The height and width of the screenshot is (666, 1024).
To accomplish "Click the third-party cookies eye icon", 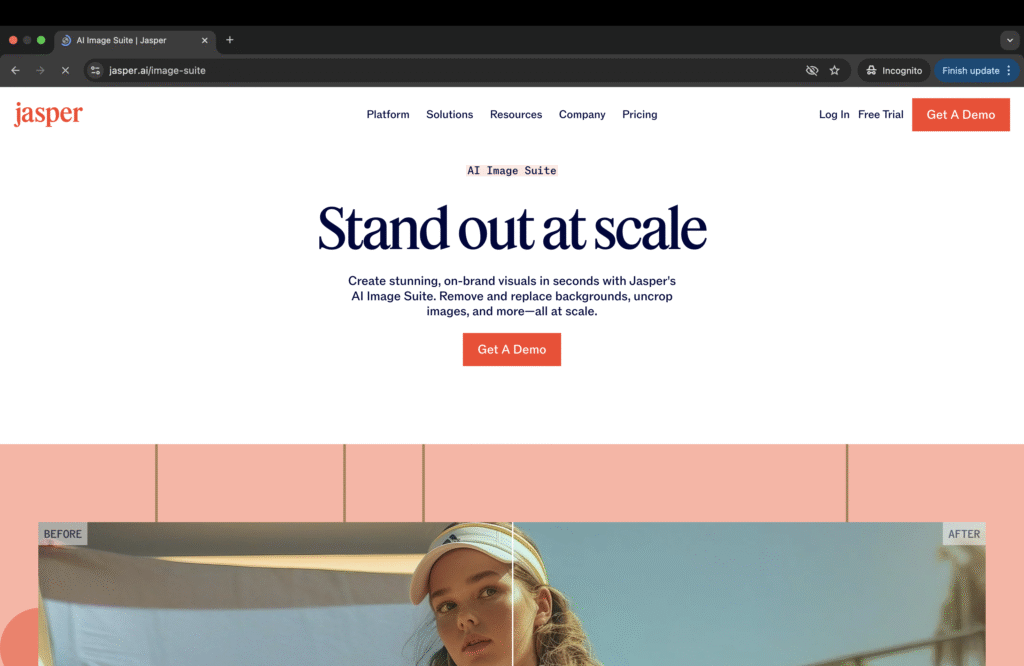I will pyautogui.click(x=812, y=71).
